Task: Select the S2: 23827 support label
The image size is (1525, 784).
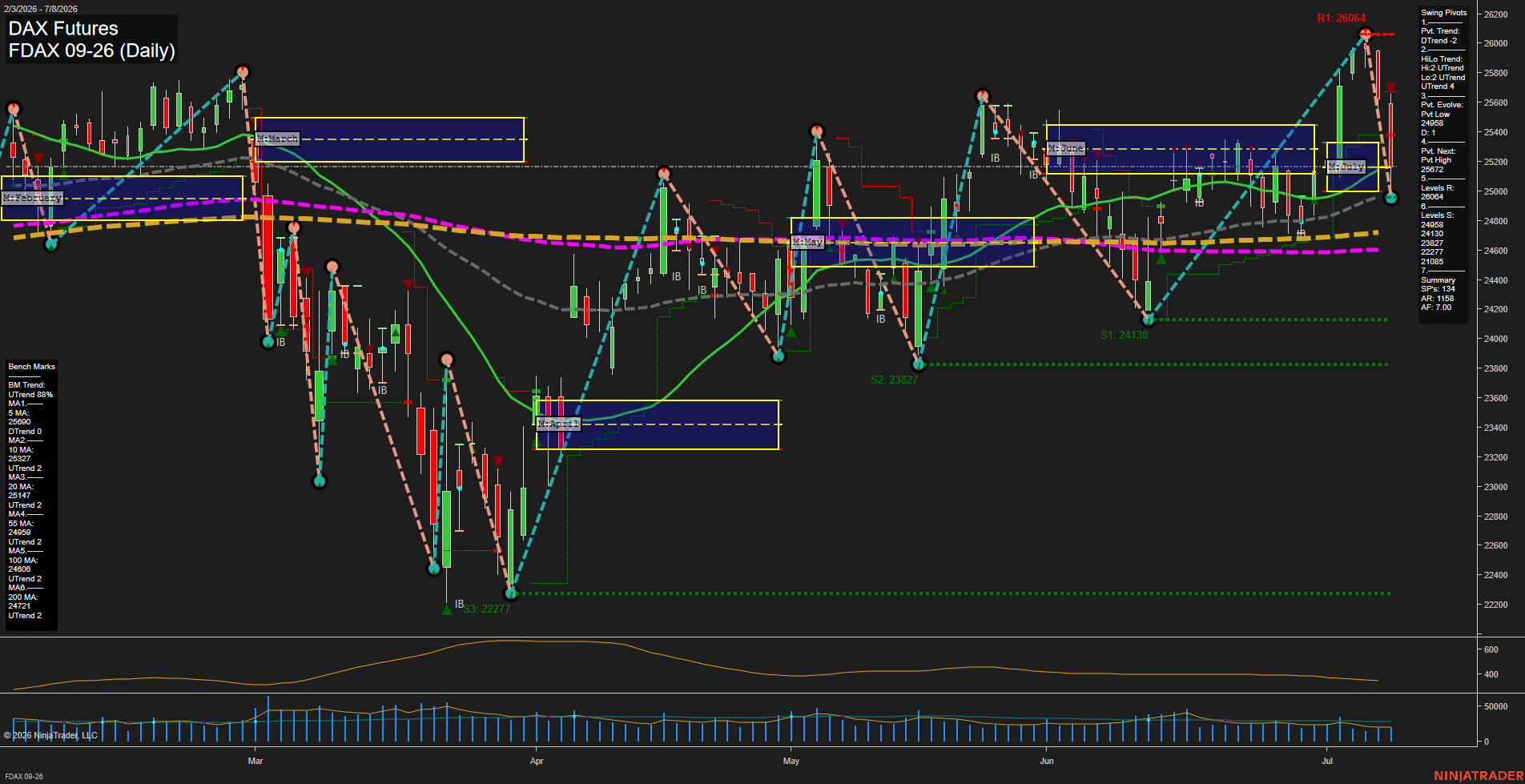Action: click(894, 380)
